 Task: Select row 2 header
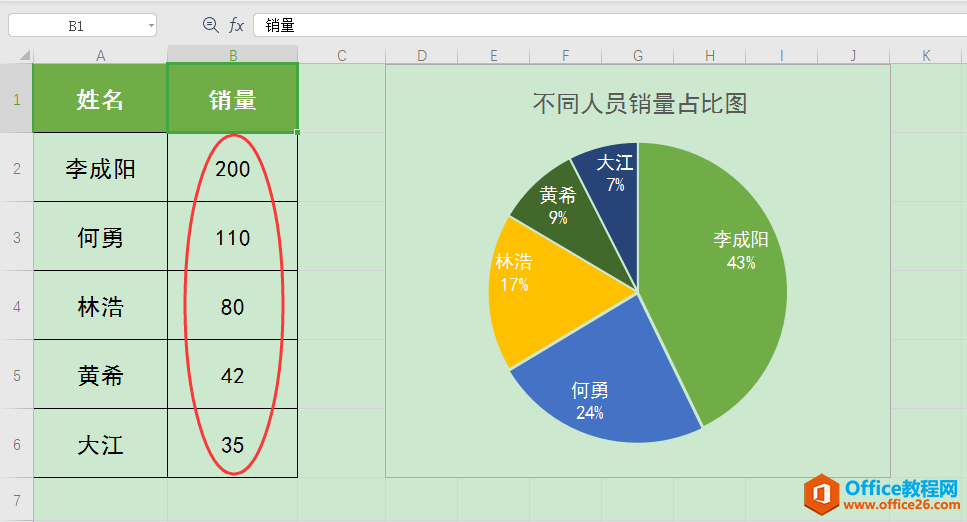coord(17,168)
